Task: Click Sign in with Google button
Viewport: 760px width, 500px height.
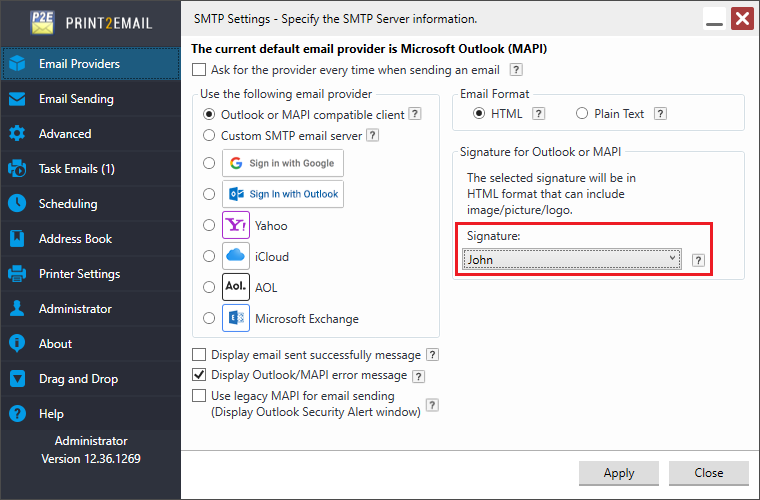Action: tap(283, 163)
